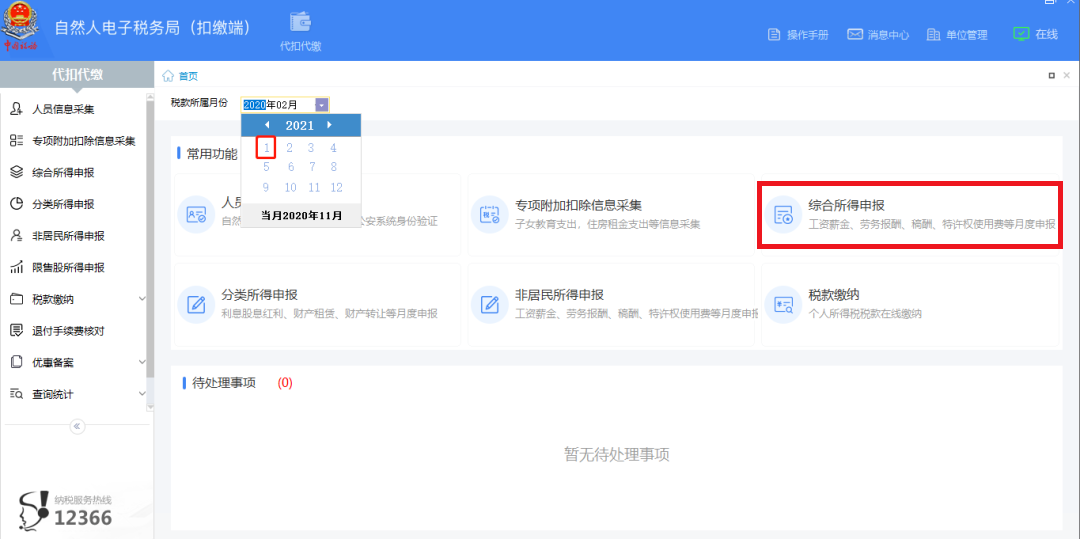The image size is (1080, 539).
Task: Click the 待处理事项 count (0)
Action: [285, 383]
